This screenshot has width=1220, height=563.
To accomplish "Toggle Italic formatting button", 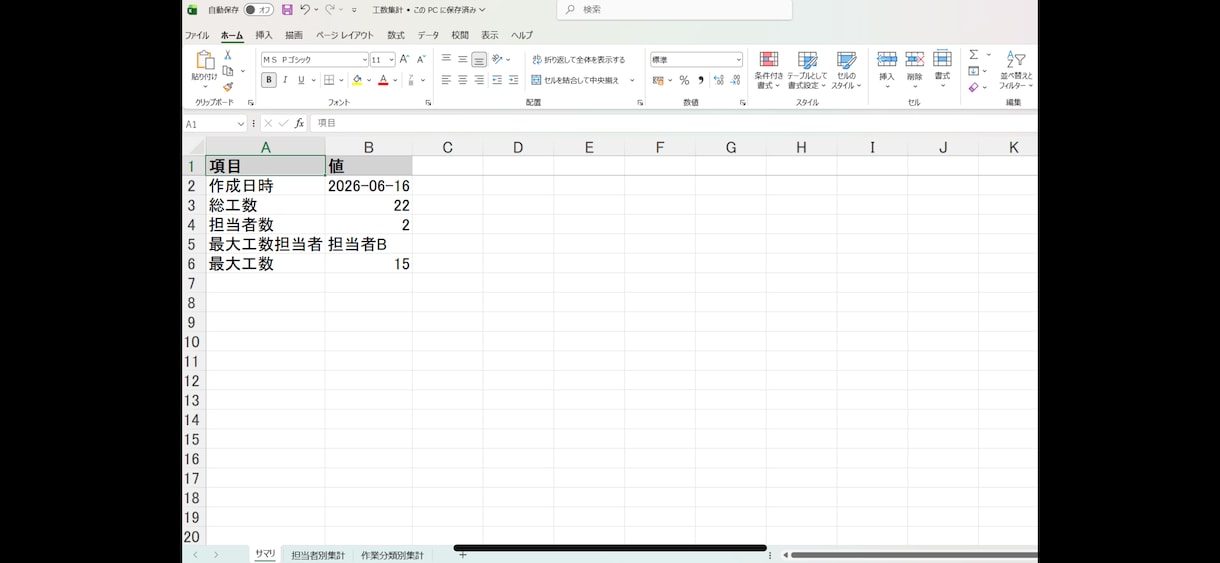I will click(285, 80).
